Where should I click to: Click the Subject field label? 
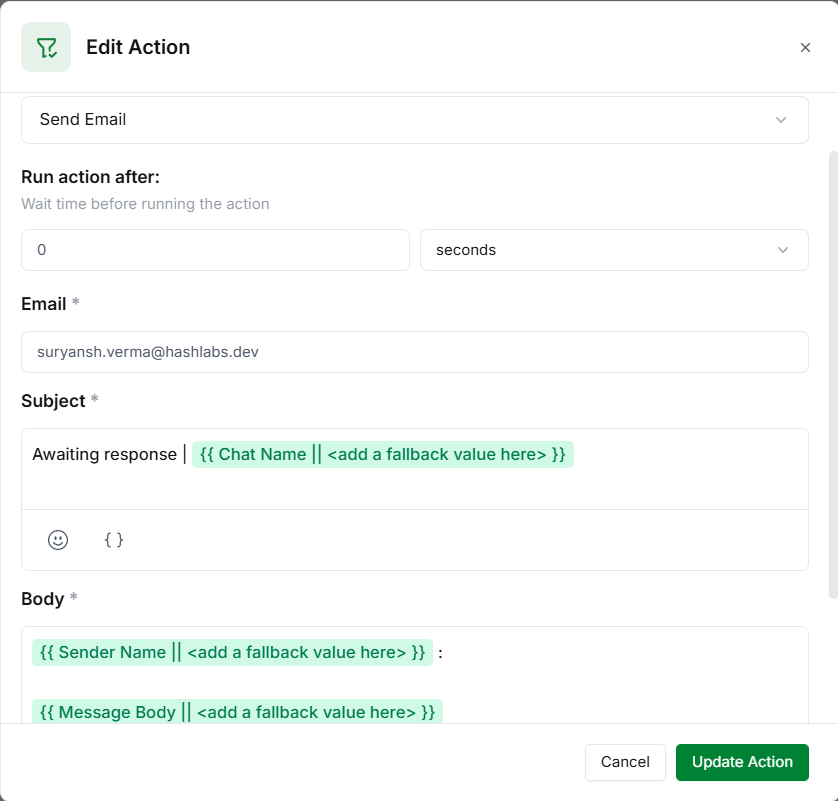point(53,401)
